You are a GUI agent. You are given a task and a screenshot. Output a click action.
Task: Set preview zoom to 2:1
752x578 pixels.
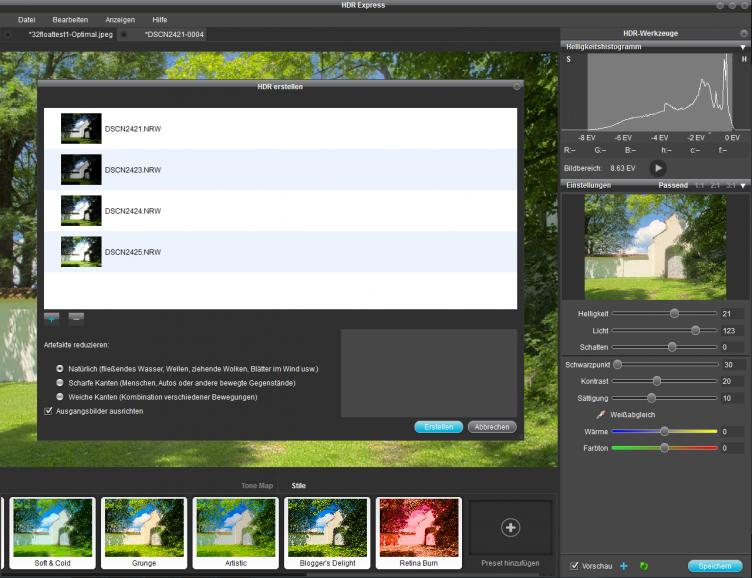click(x=715, y=185)
